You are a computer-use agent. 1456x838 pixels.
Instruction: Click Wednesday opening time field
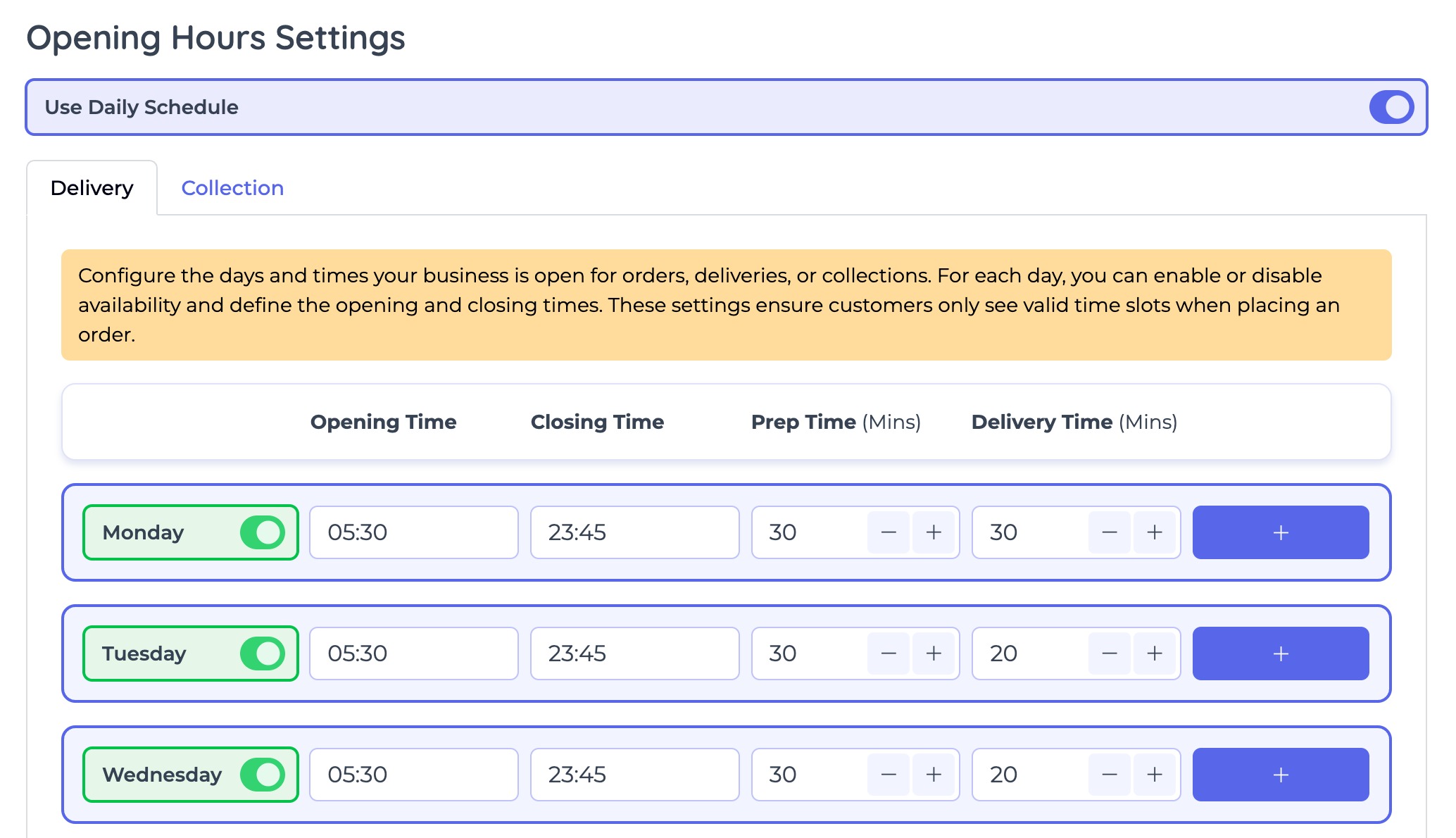(x=413, y=775)
